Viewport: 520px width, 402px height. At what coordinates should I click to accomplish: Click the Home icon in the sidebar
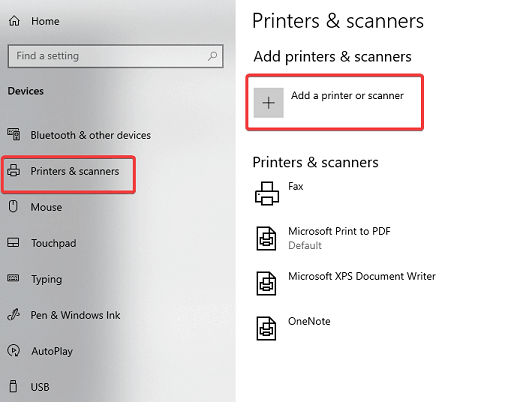coord(14,21)
